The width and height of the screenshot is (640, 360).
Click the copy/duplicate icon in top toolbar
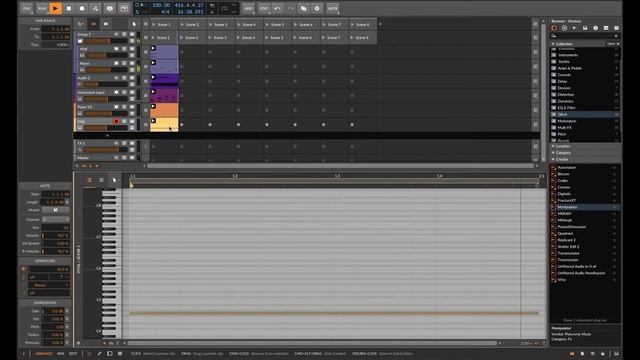(303, 8)
